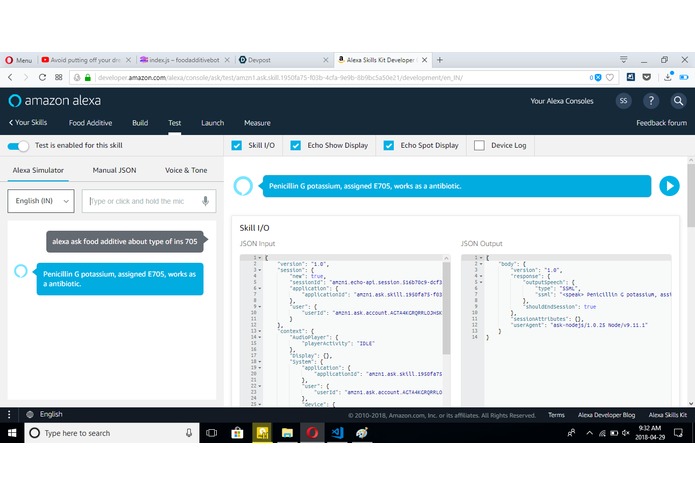Screen dimensions: 695x494
Task: Collapse line 1 of the JSON Output
Action: [481, 257]
